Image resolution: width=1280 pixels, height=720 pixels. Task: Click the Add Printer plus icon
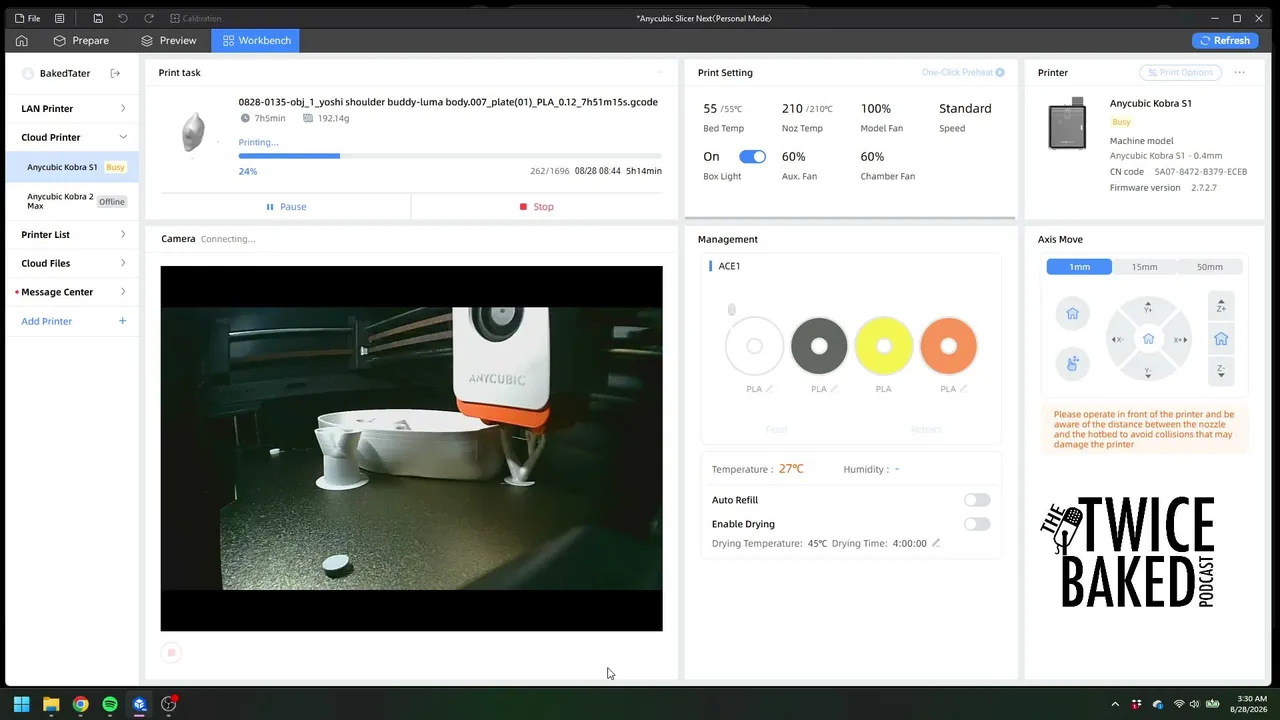click(x=123, y=321)
